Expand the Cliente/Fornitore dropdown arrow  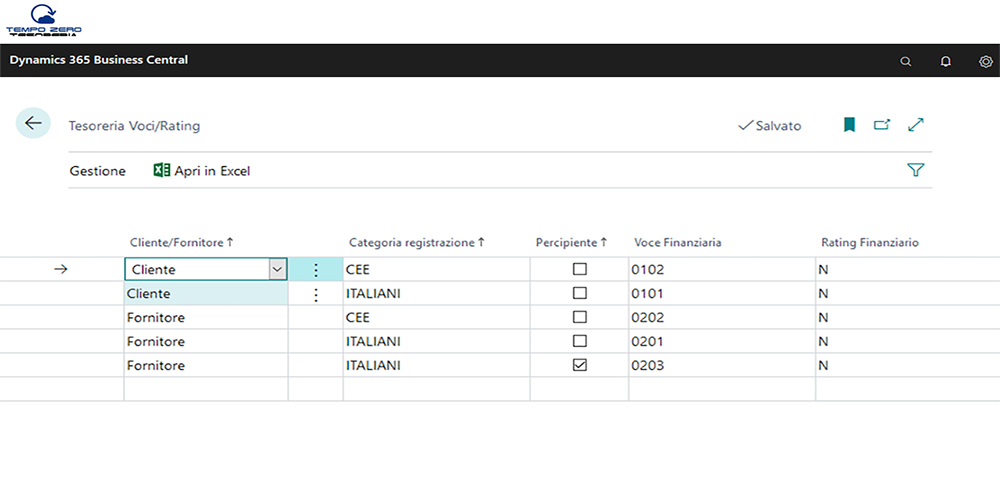click(x=276, y=270)
